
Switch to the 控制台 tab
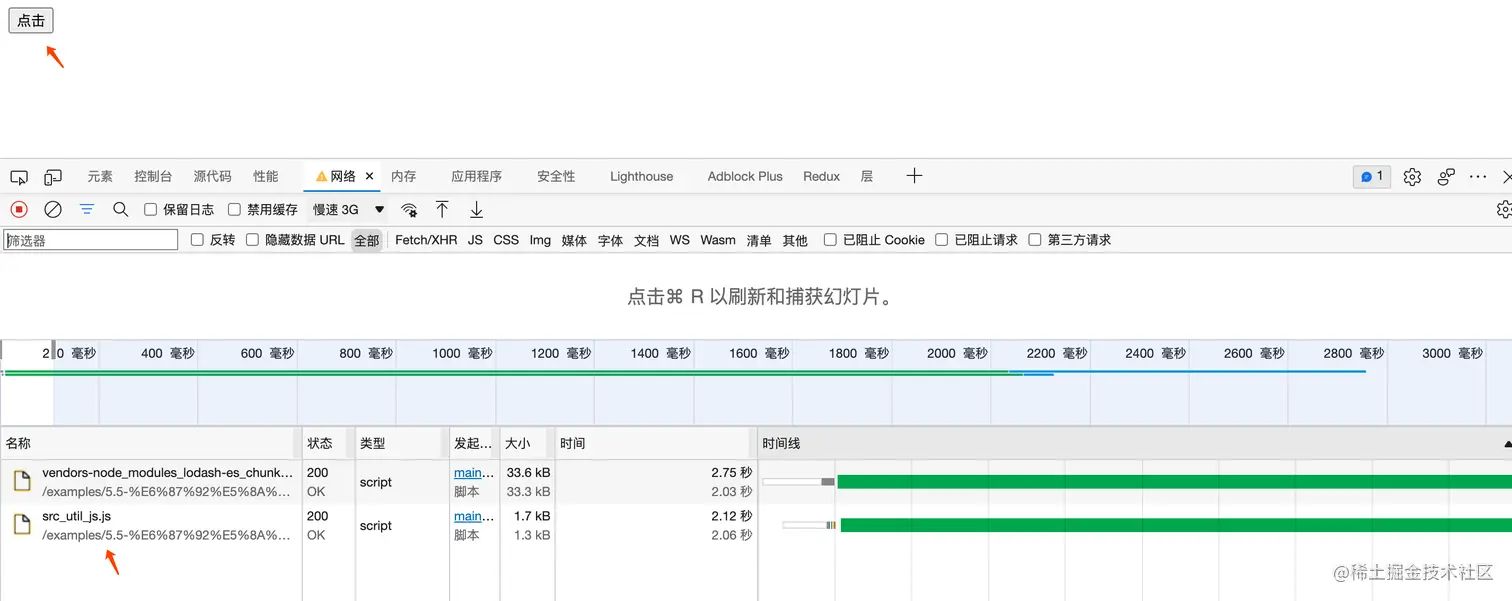(x=153, y=176)
